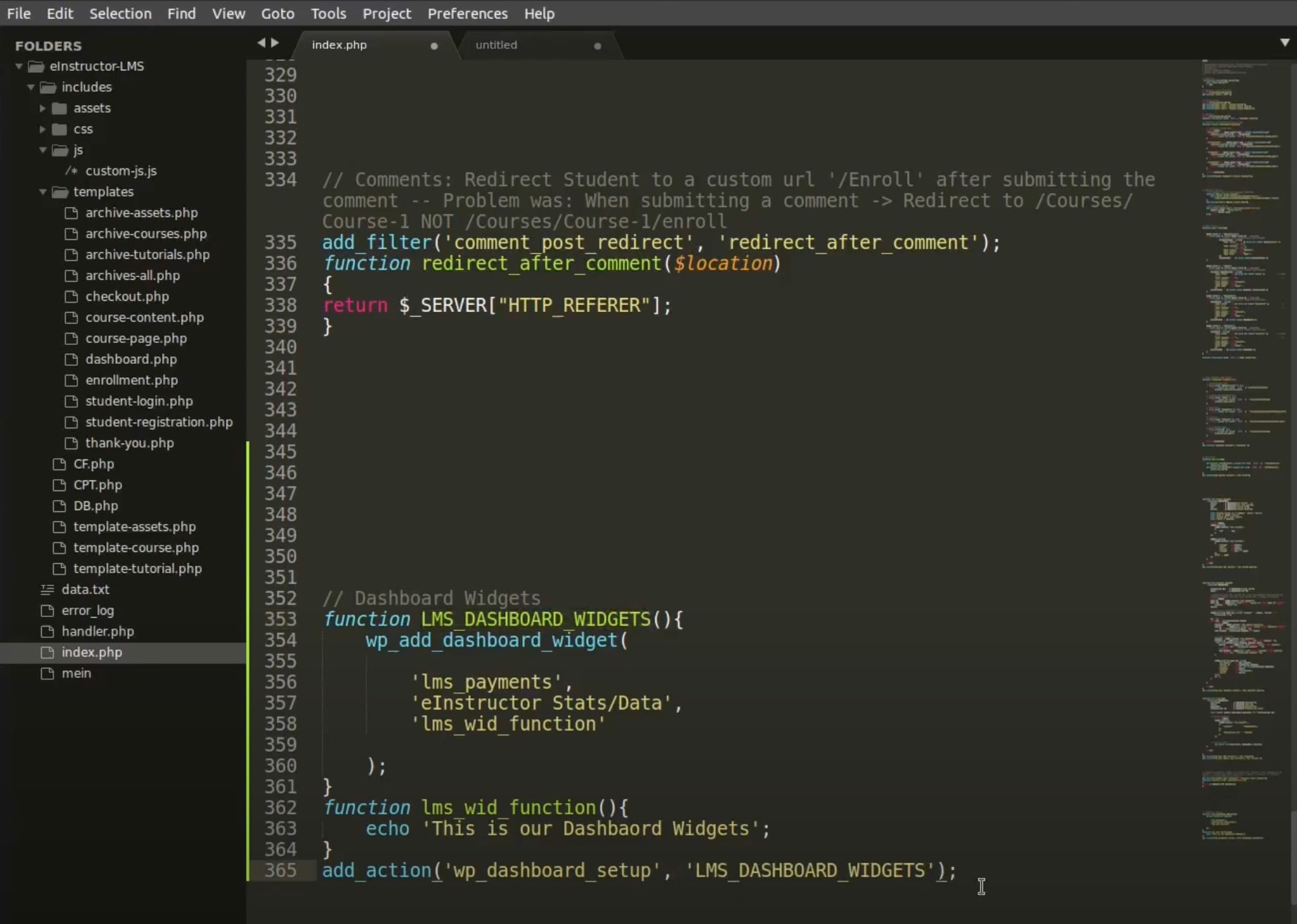This screenshot has width=1297, height=924.
Task: Open the Preferences menu
Action: (467, 13)
